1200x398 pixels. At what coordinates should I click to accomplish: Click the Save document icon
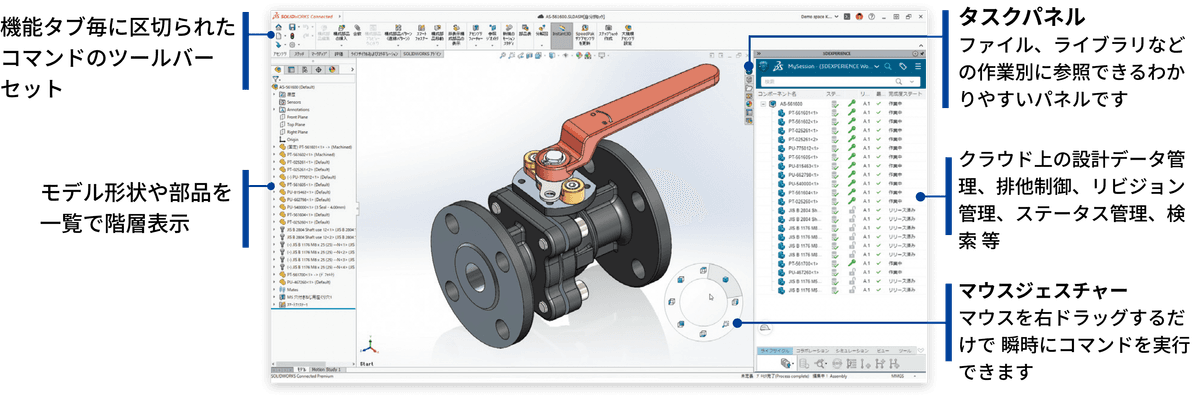292,27
